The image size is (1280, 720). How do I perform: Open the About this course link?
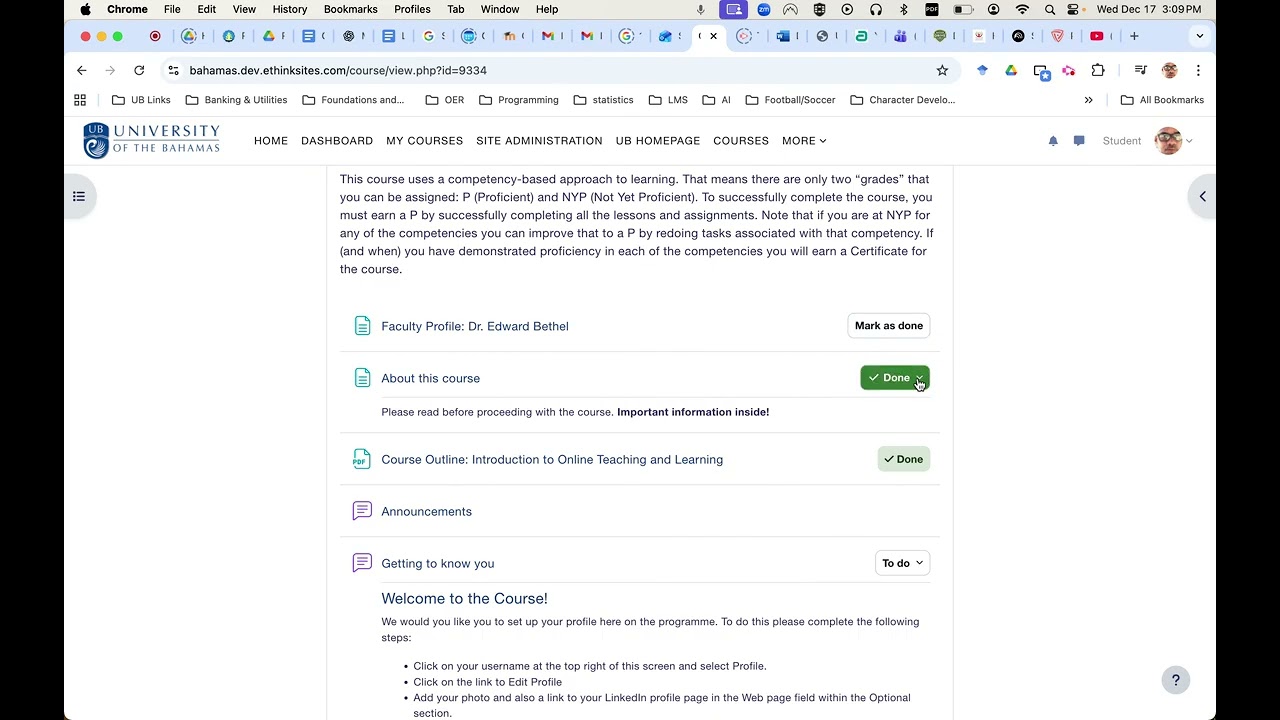click(430, 378)
